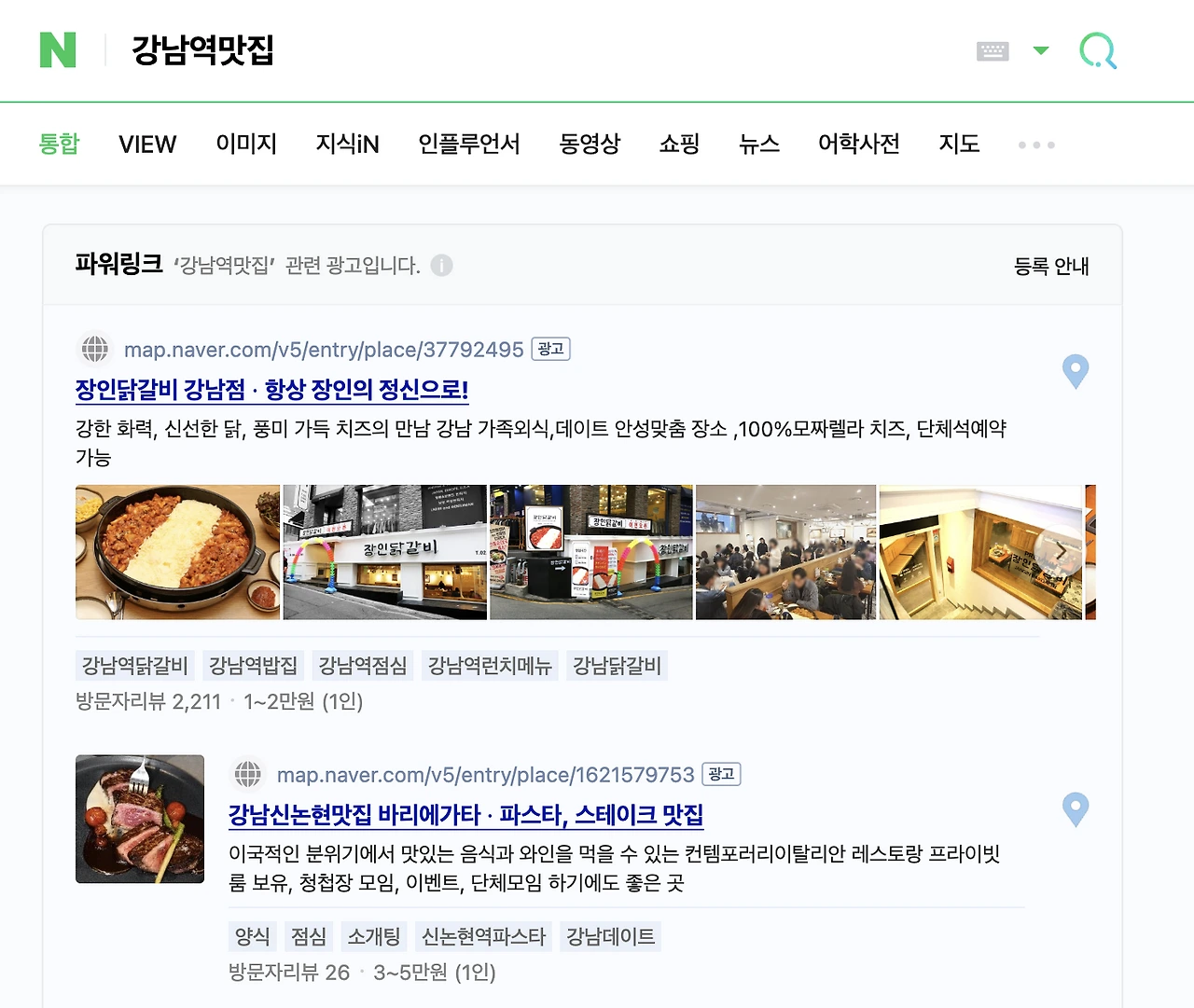
Task: Click the green Naver N logo
Action: point(58,50)
